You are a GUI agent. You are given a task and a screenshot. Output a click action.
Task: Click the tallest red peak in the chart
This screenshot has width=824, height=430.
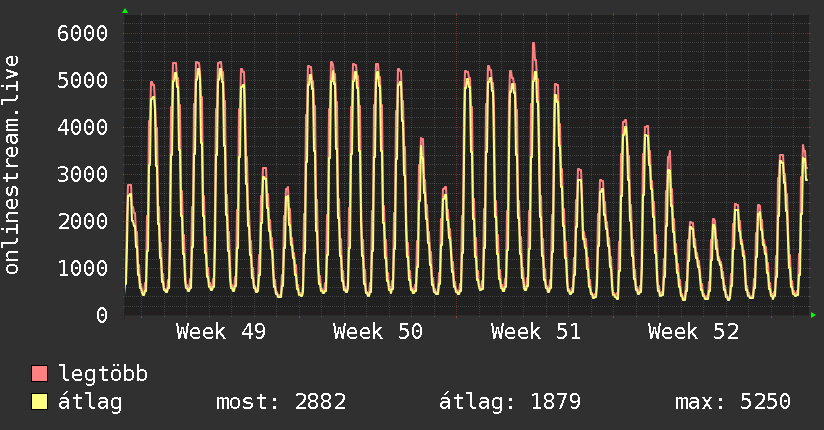pos(534,44)
